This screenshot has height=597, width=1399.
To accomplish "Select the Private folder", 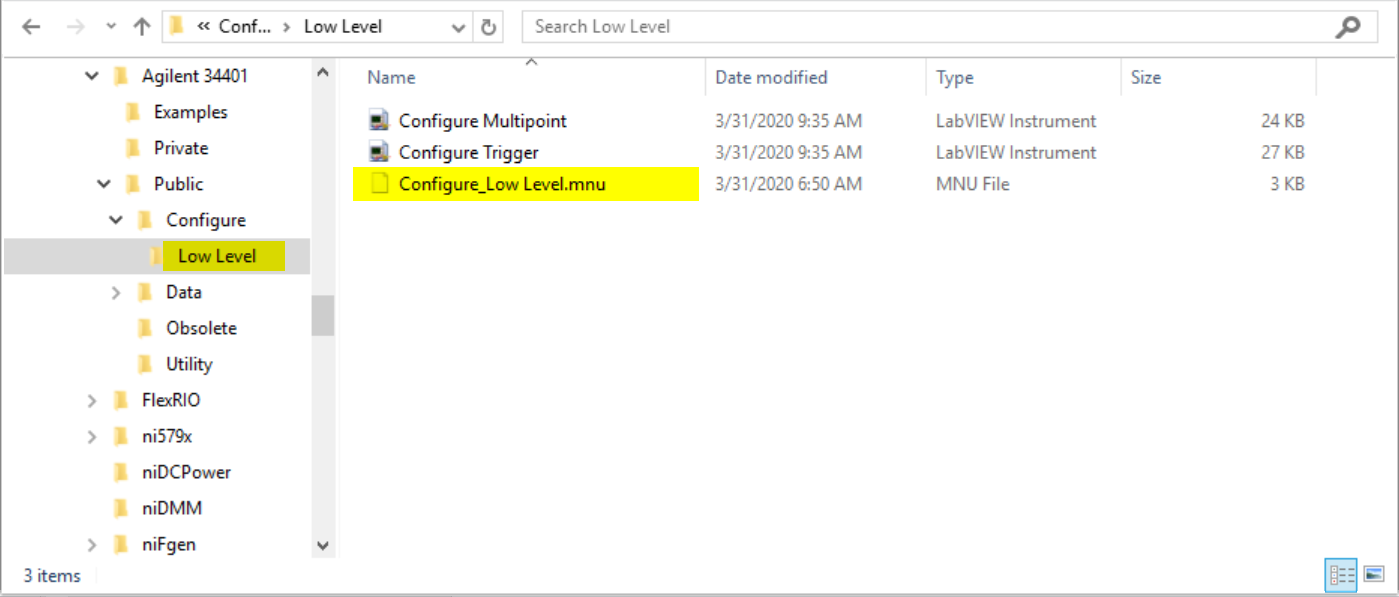I will pyautogui.click(x=181, y=148).
